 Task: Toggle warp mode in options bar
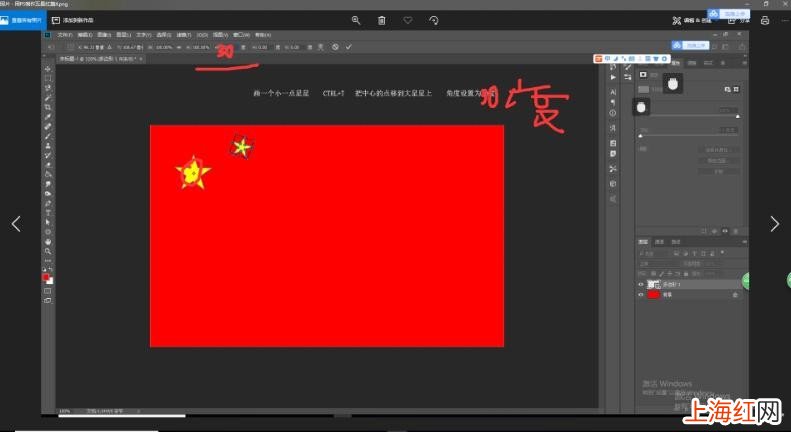(x=321, y=47)
